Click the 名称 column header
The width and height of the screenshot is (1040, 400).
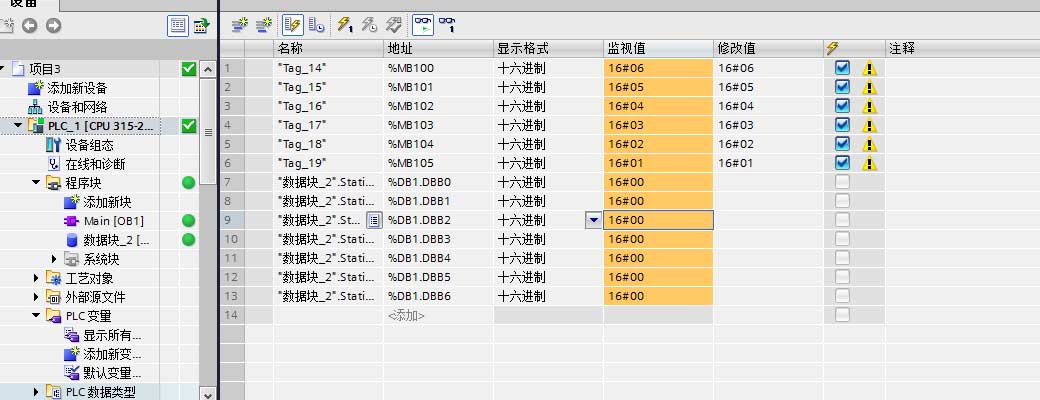(x=328, y=48)
